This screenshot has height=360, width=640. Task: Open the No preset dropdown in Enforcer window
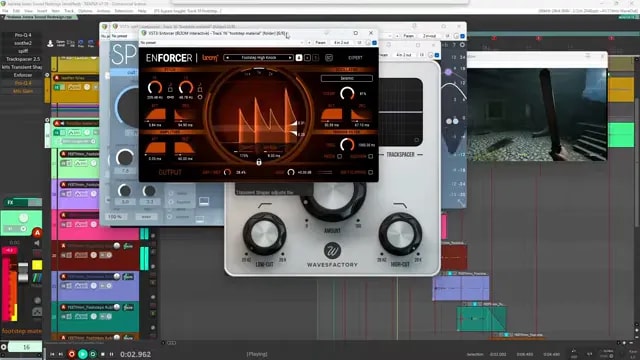click(222, 42)
